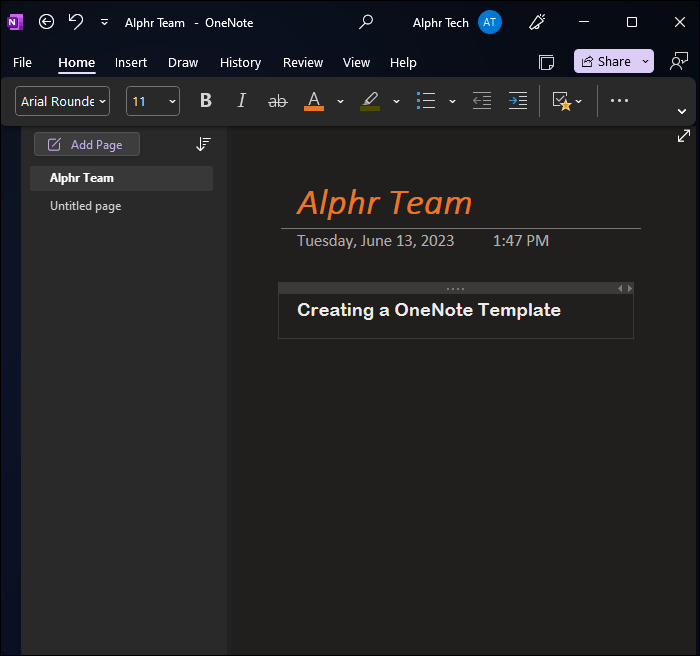
Task: Click the Back arrow in title bar
Action: click(x=46, y=22)
